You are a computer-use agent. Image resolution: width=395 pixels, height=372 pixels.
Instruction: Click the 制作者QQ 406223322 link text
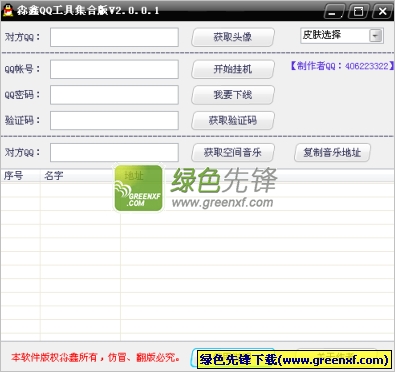341,66
